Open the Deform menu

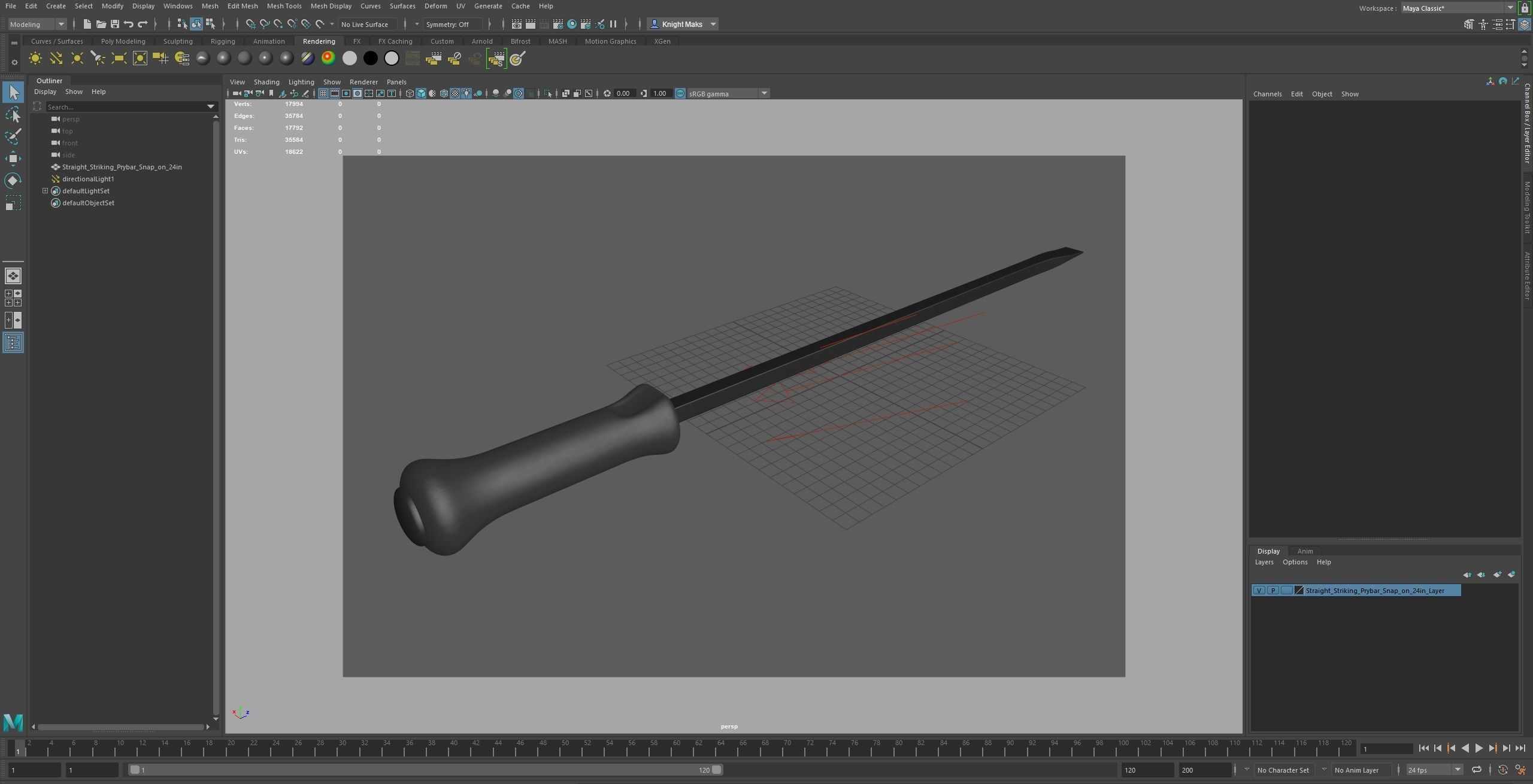click(435, 6)
